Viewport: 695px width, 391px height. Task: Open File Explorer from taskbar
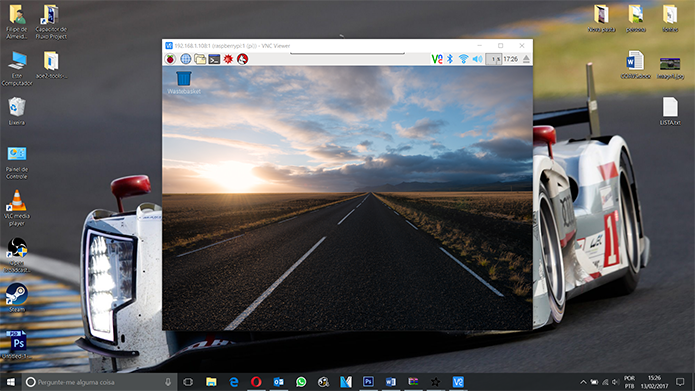pos(211,382)
